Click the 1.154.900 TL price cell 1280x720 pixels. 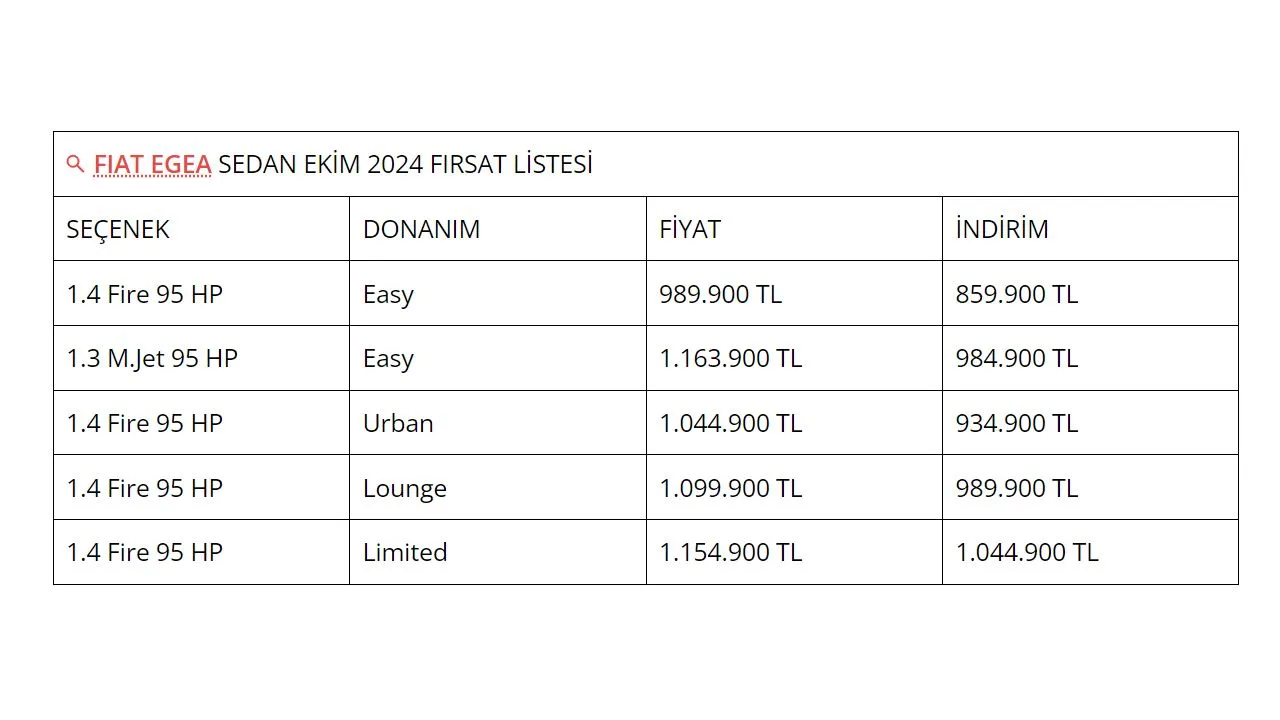tap(794, 552)
